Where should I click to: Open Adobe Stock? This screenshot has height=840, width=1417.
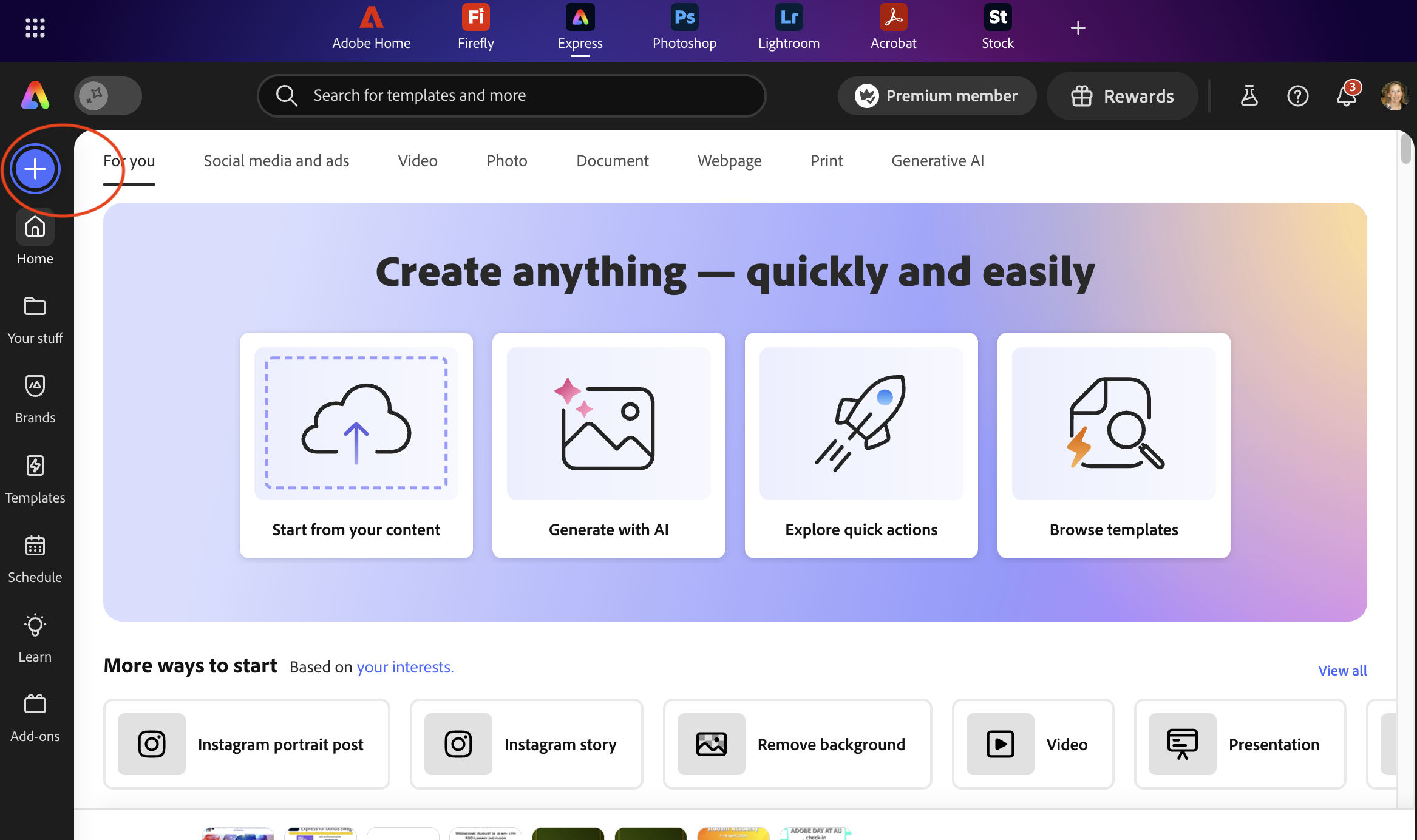997,27
